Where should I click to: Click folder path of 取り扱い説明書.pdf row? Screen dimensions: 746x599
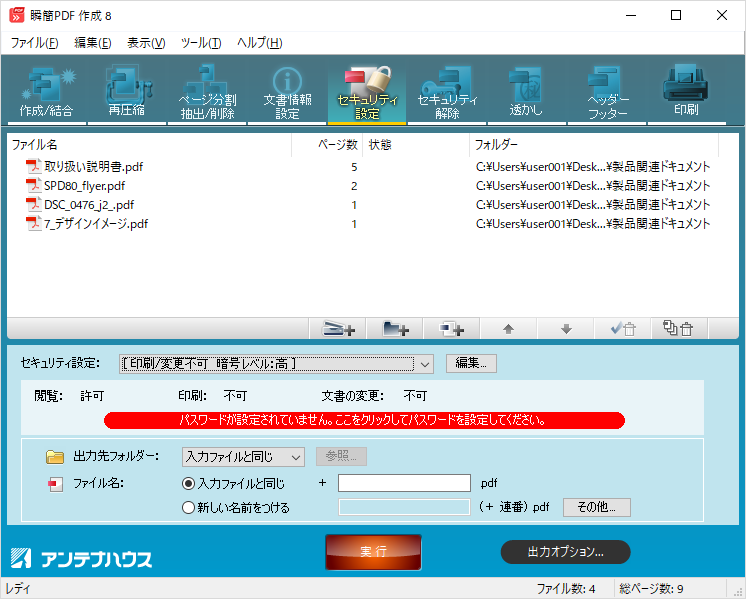(x=593, y=167)
